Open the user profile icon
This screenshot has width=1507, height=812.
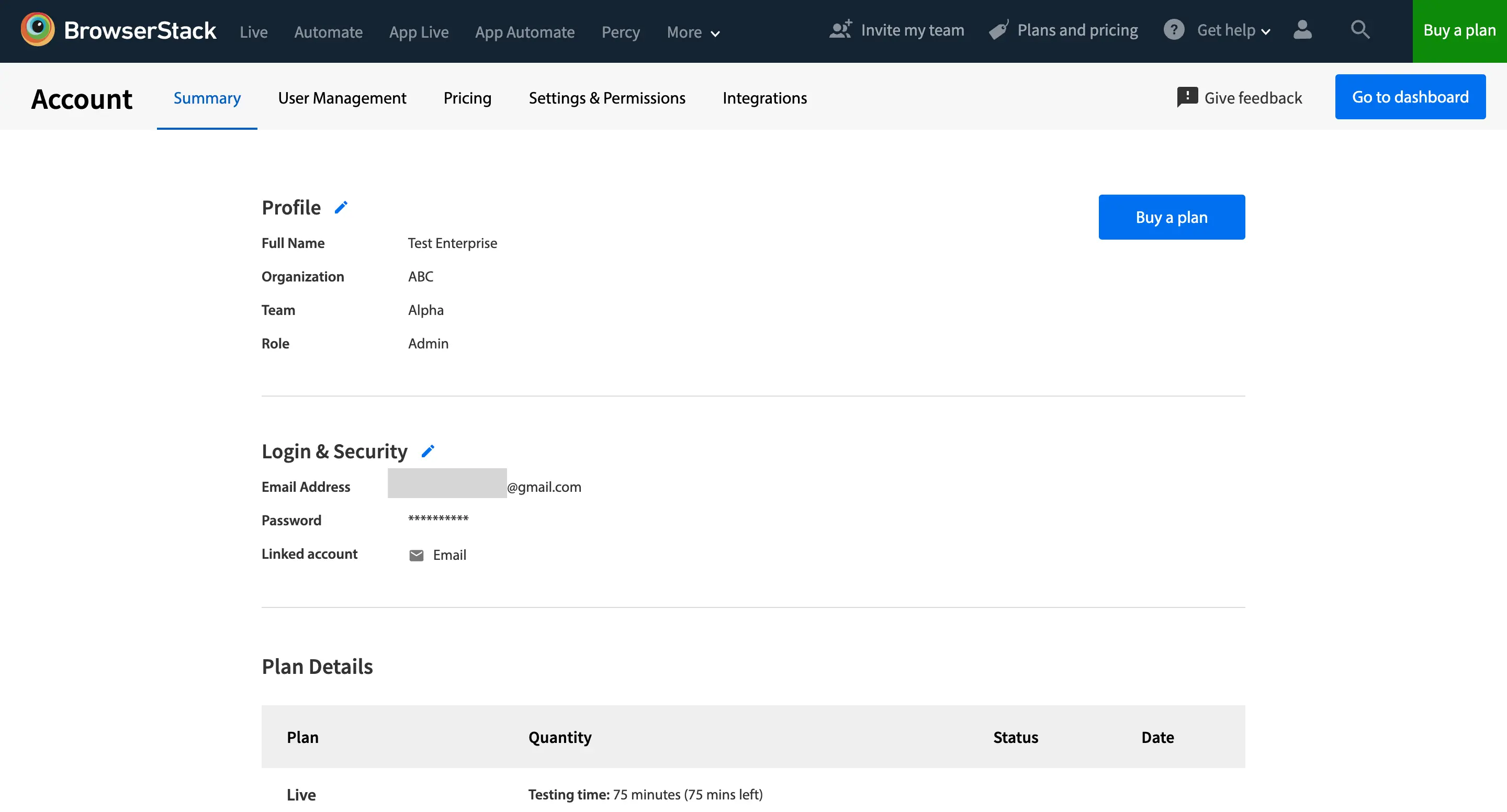1303,31
